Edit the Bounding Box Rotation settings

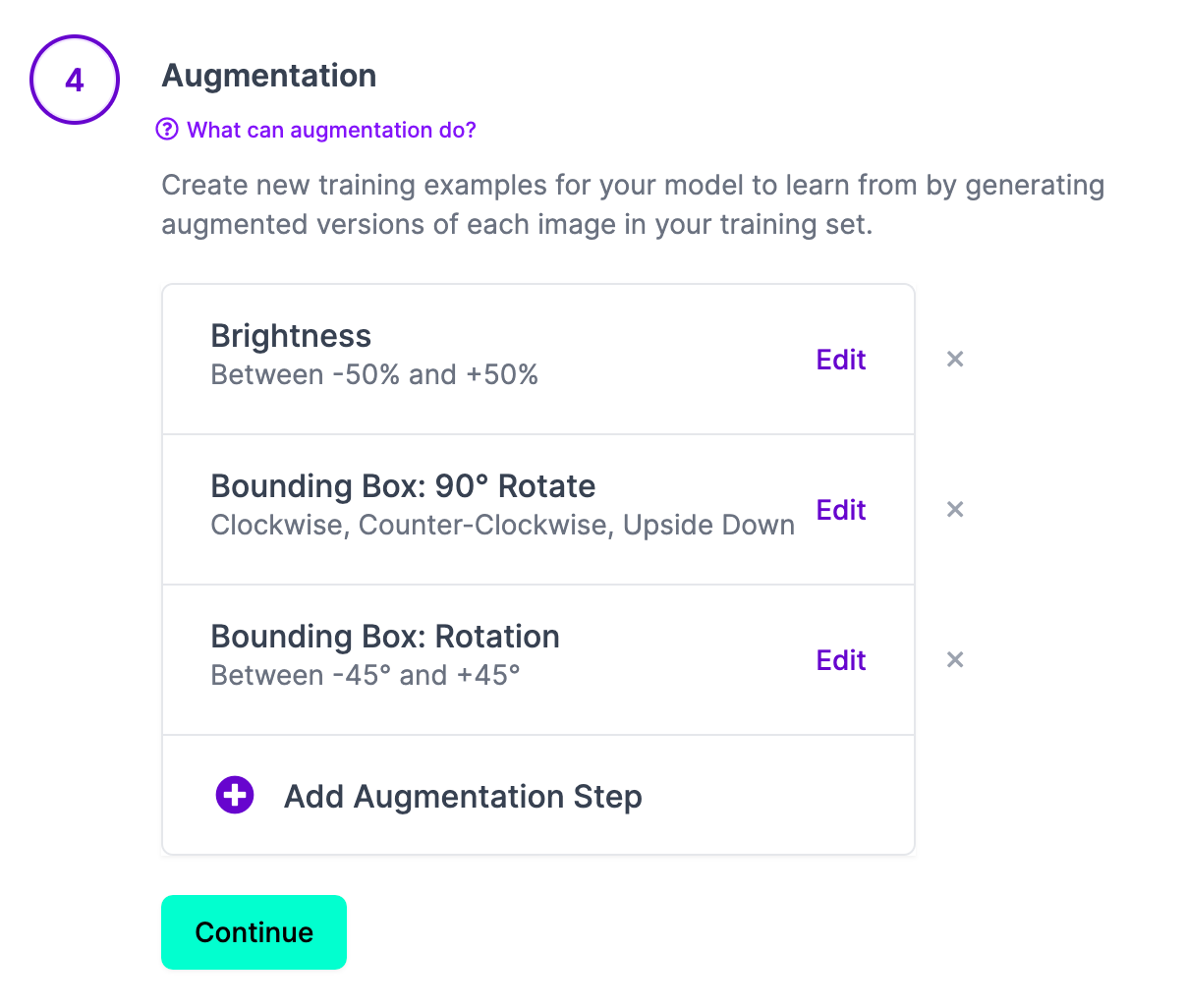coord(840,660)
